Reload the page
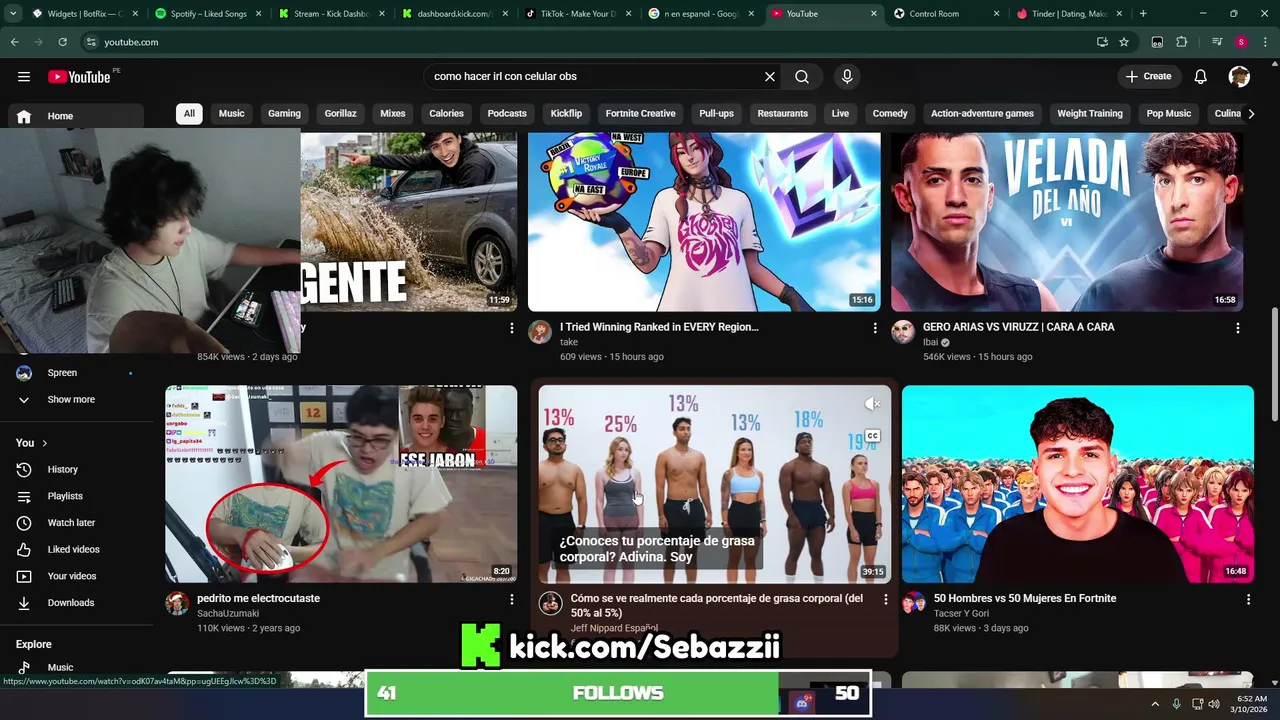This screenshot has height=720, width=1280. 62,42
